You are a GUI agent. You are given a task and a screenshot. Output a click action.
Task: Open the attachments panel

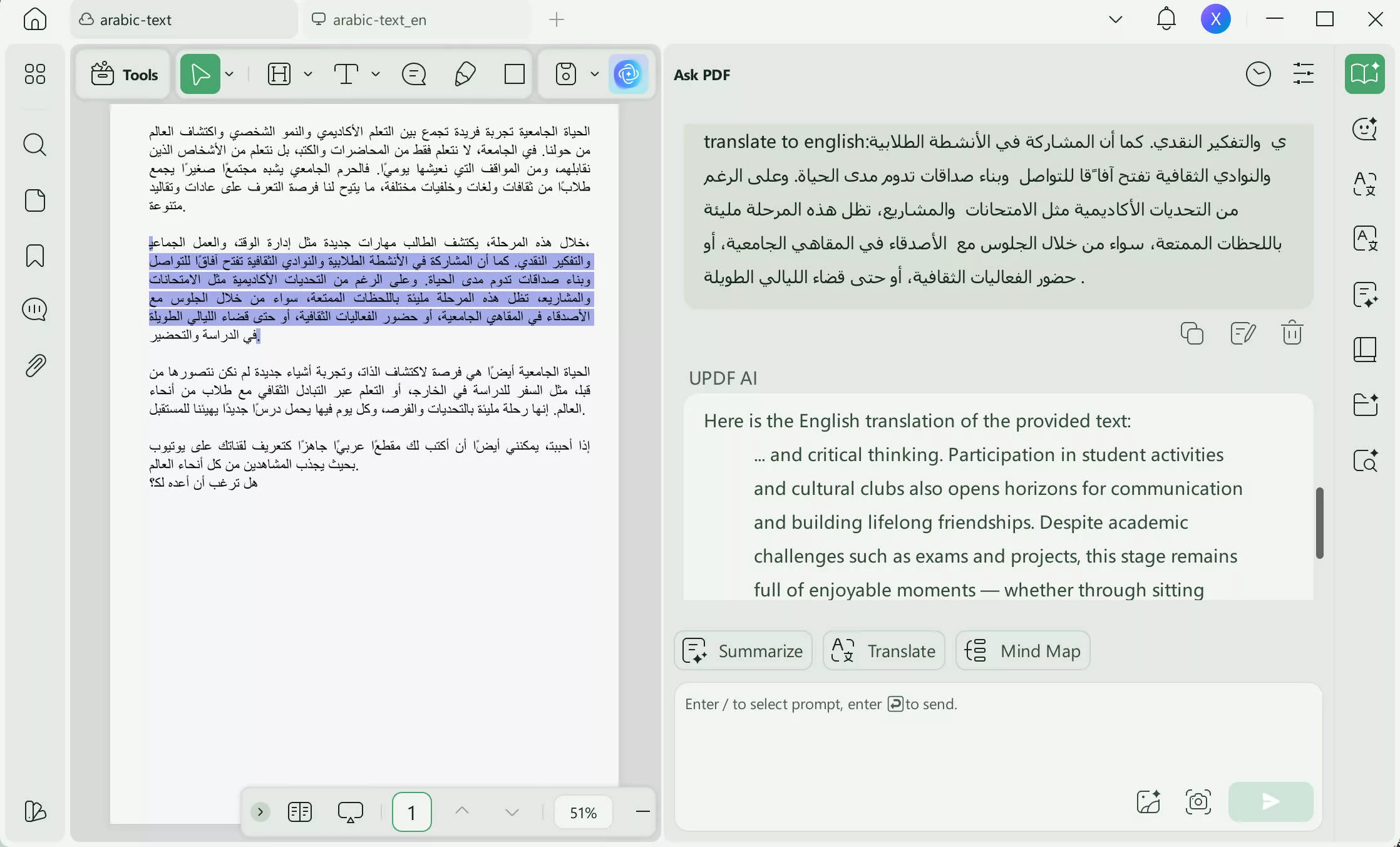click(34, 366)
